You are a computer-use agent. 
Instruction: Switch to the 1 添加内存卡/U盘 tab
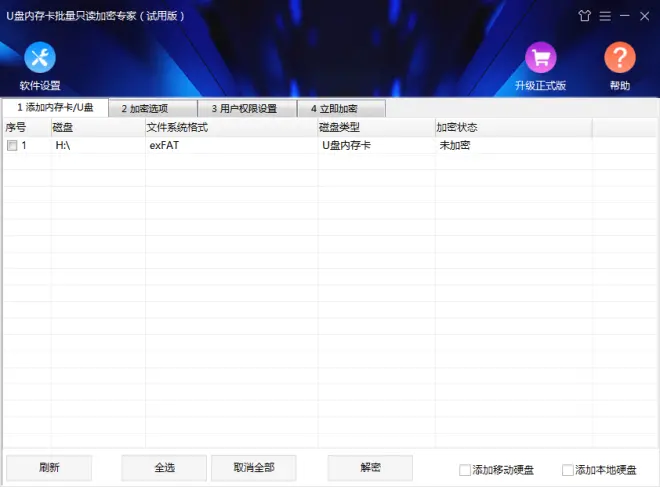[x=55, y=107]
